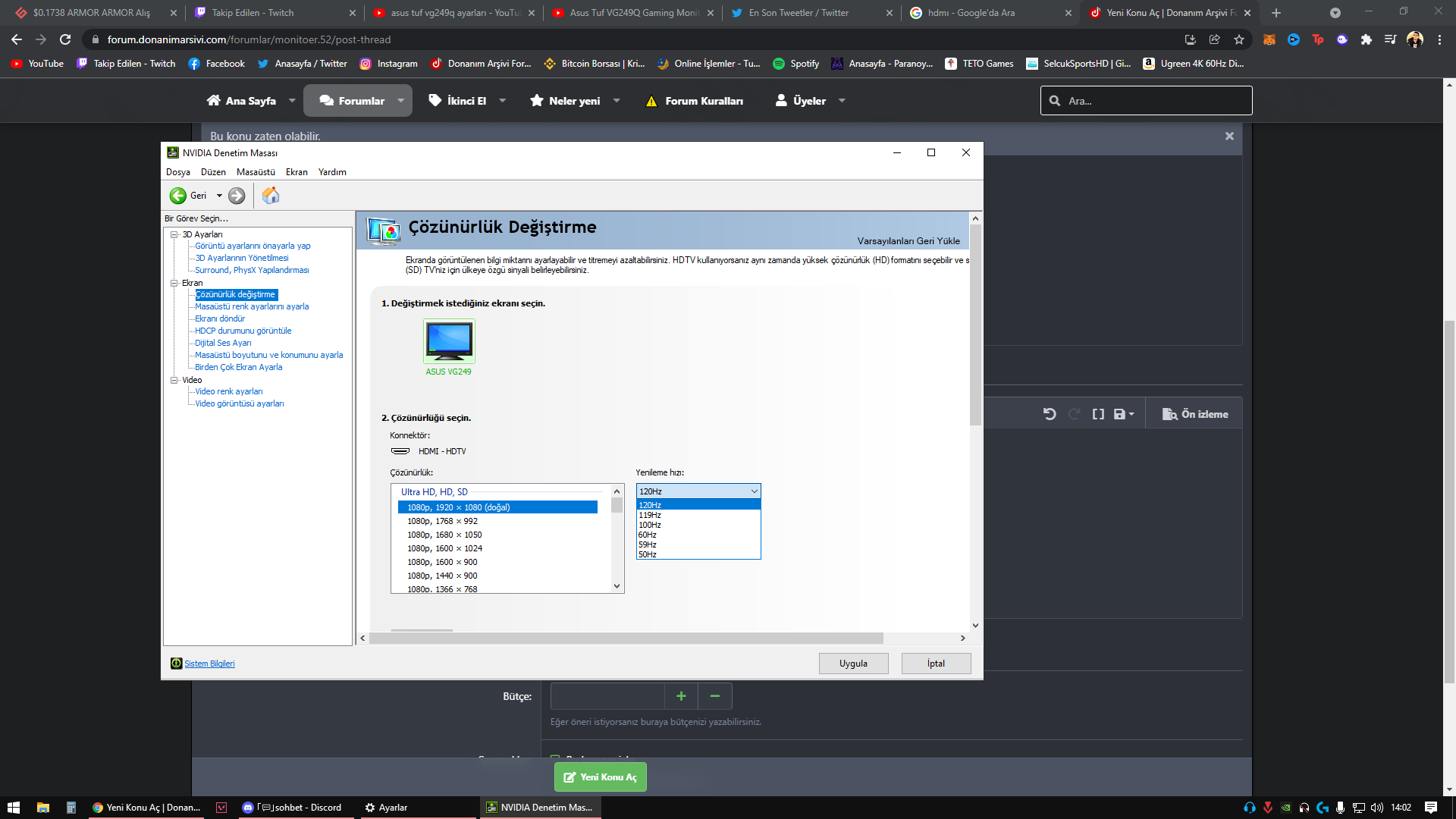Screen dimensions: 1456x819
Task: Click the plus button next to Bütçe field
Action: (681, 696)
